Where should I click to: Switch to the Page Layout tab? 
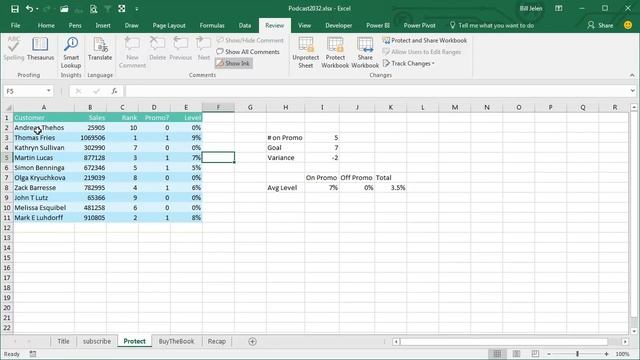169,25
